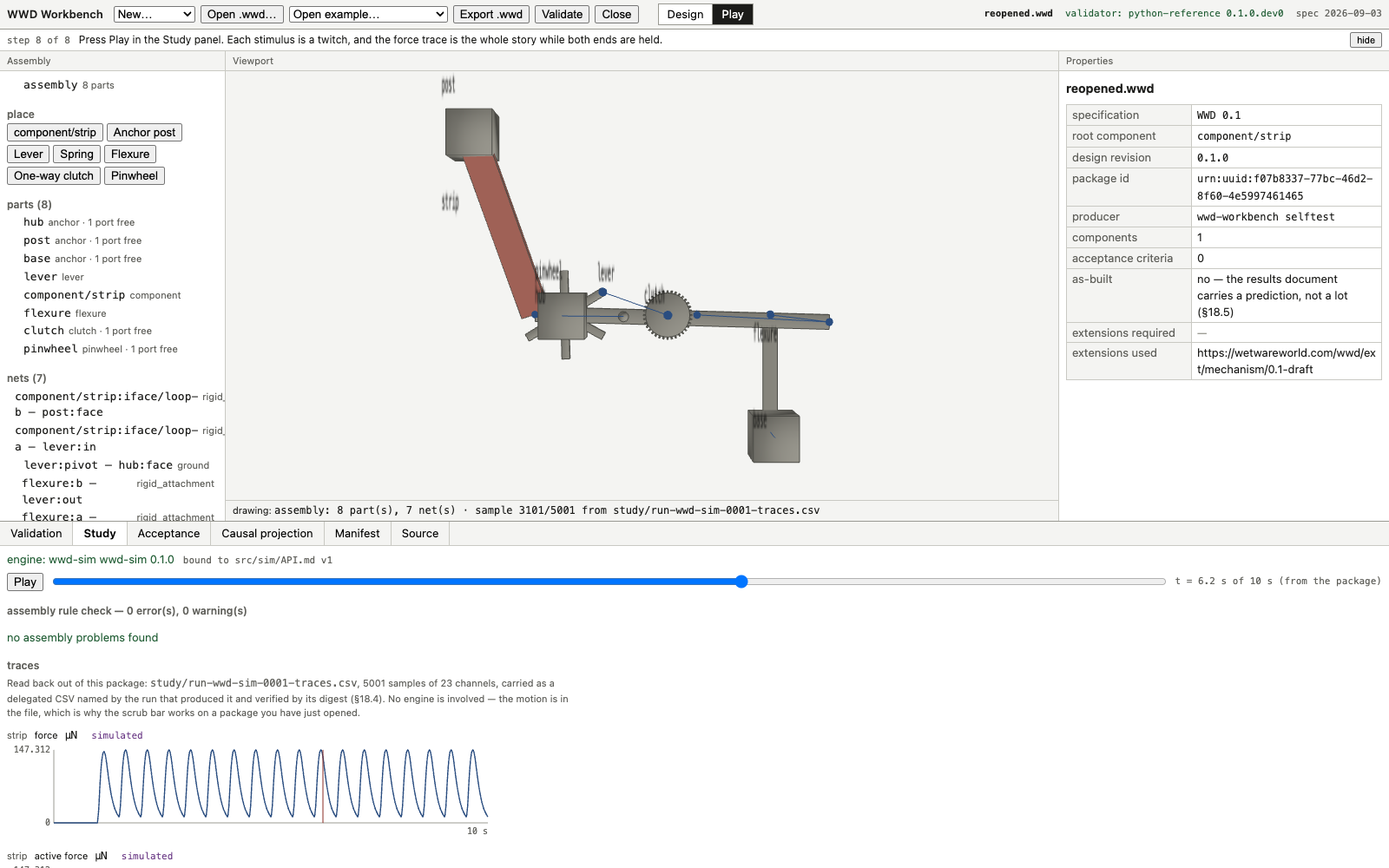Click the post block in viewport

pos(471,134)
